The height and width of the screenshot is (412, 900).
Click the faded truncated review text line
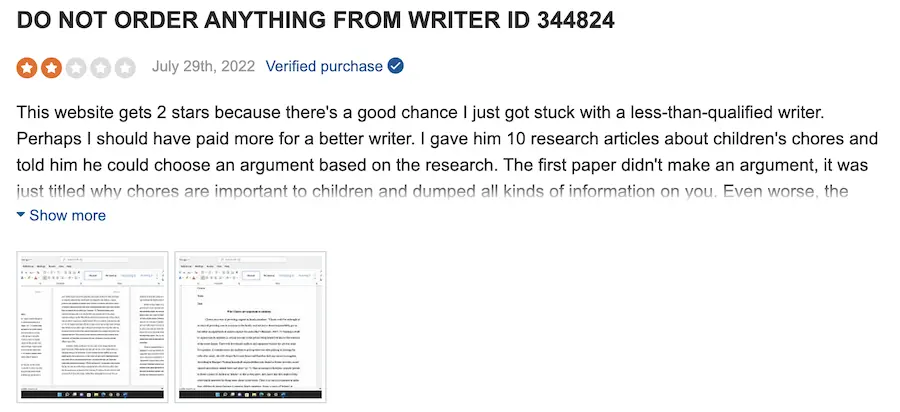(x=433, y=191)
